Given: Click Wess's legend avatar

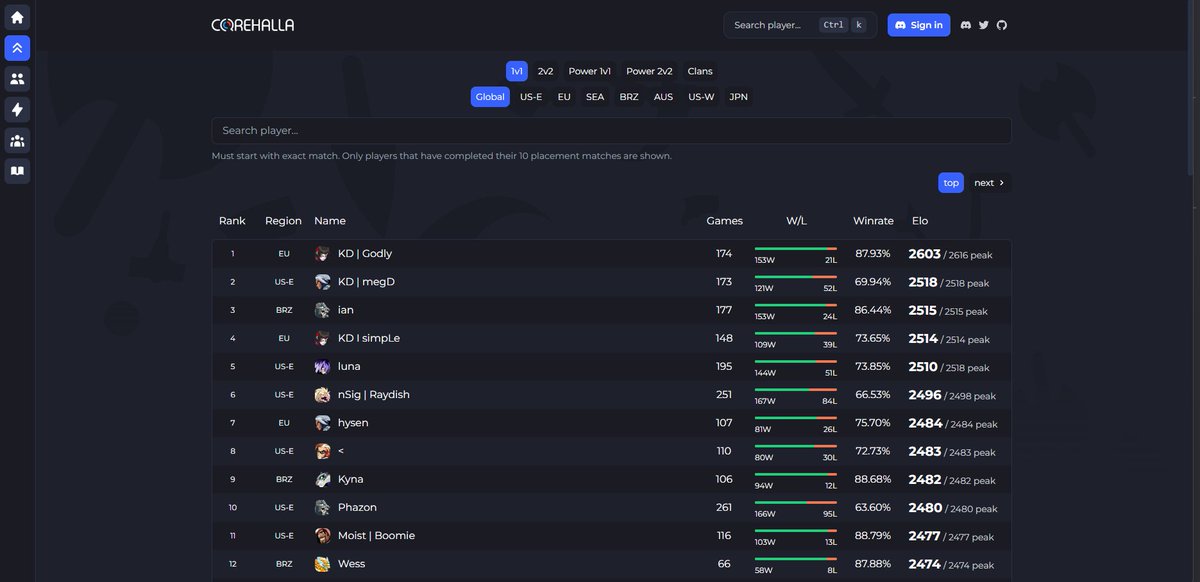Looking at the screenshot, I should tap(322, 564).
